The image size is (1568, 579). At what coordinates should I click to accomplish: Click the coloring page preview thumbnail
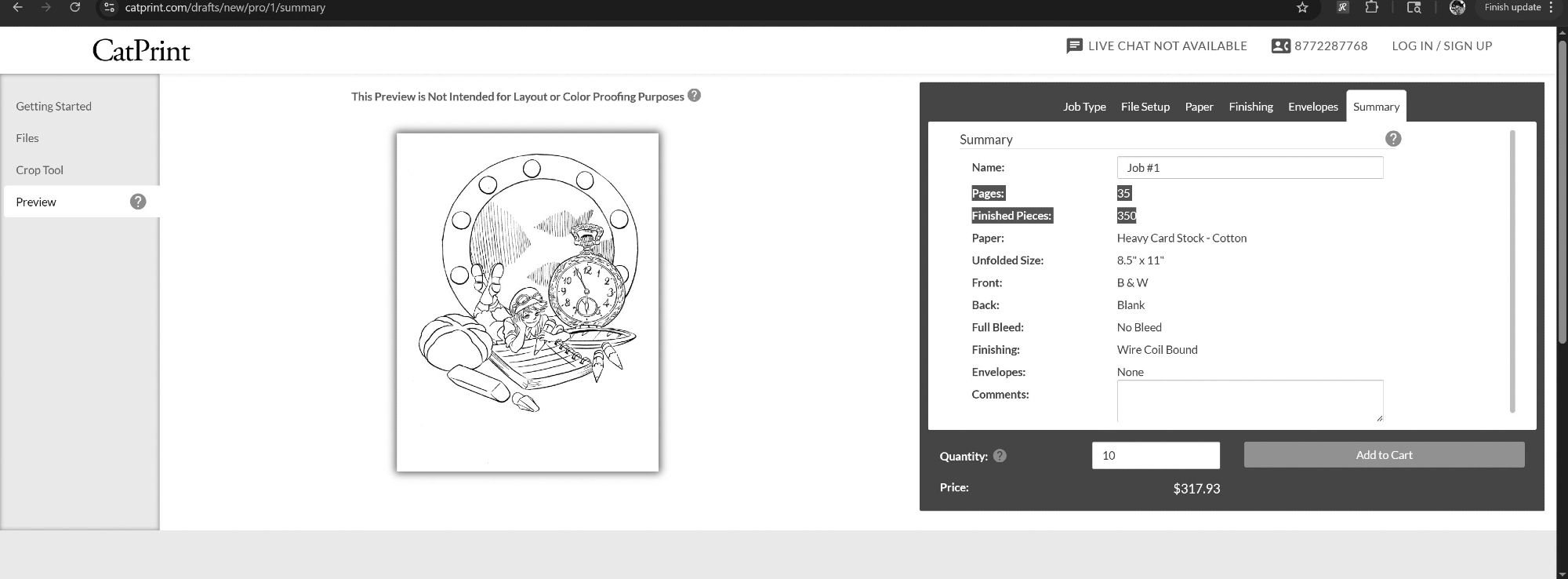pyautogui.click(x=528, y=302)
